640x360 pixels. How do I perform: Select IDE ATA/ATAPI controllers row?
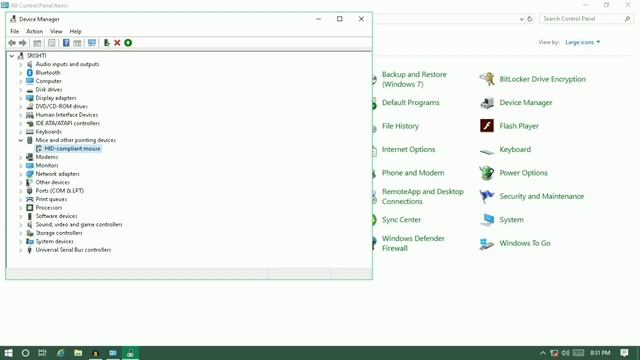pos(67,123)
